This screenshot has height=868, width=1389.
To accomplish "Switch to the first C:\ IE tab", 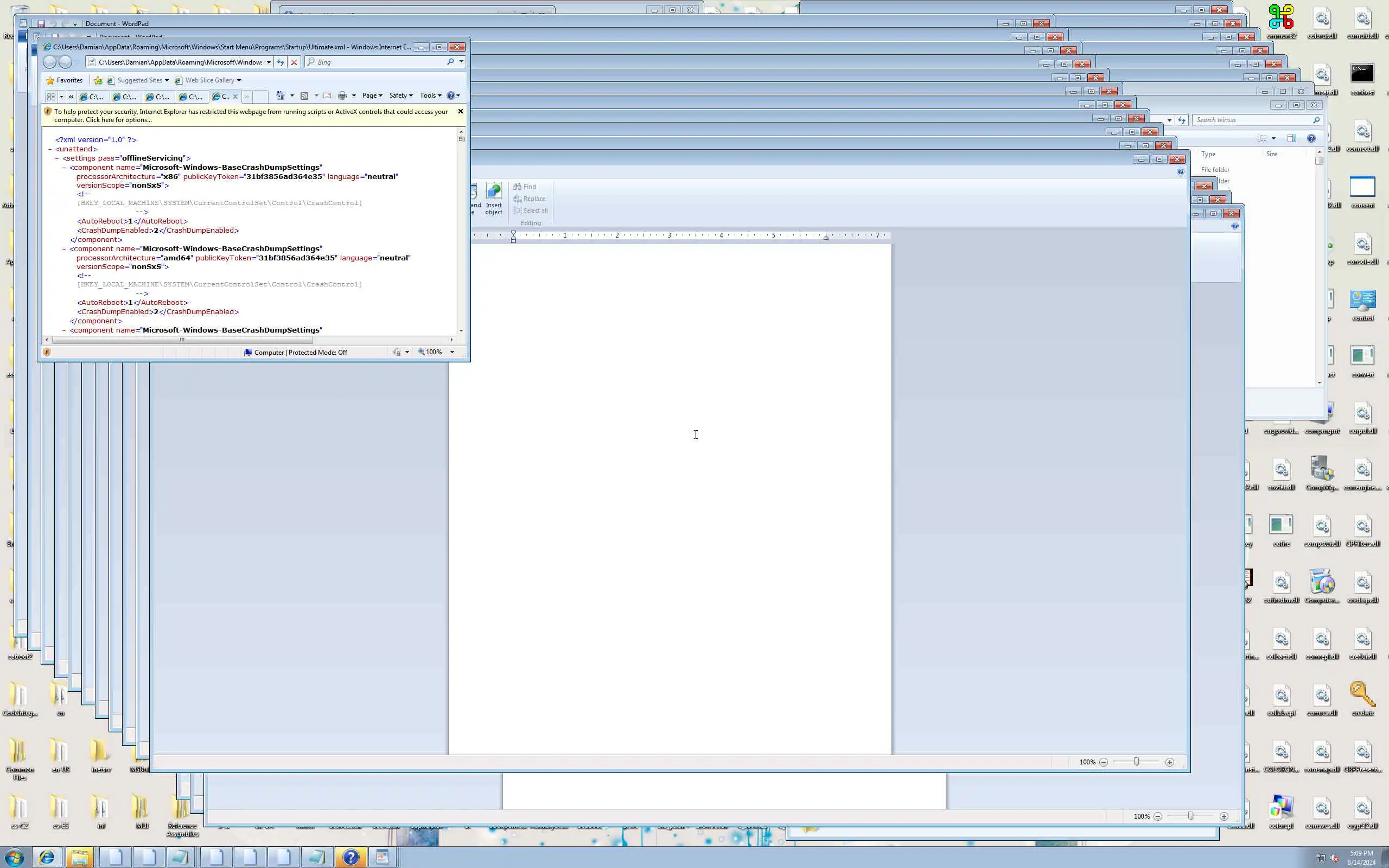I will click(x=92, y=97).
